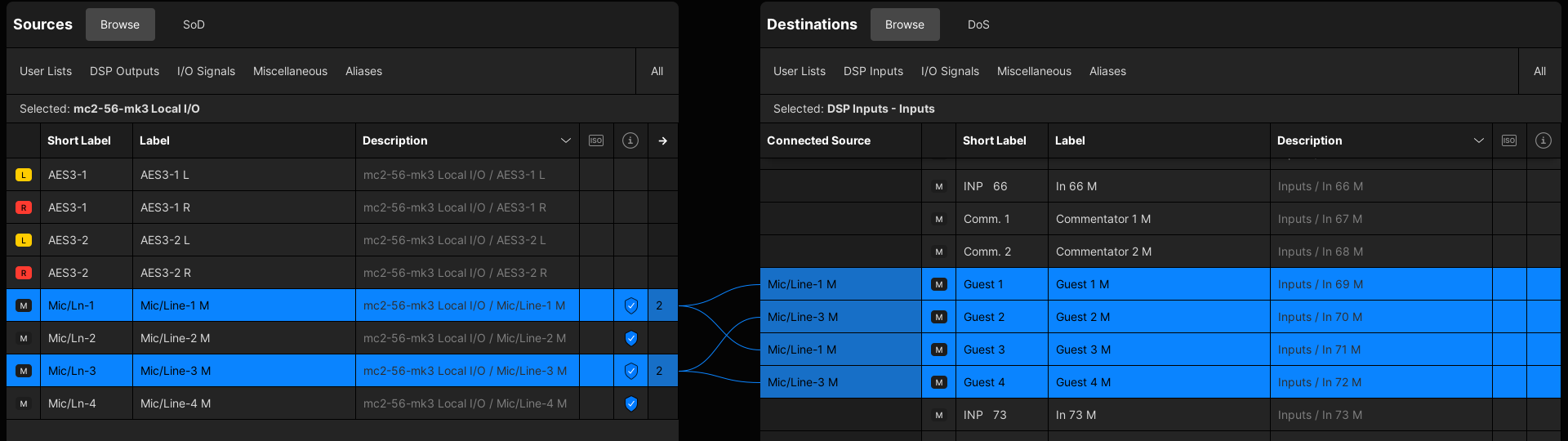Click the ISO icon in Destinations header
This screenshot has width=1568, height=441.
tap(1509, 140)
